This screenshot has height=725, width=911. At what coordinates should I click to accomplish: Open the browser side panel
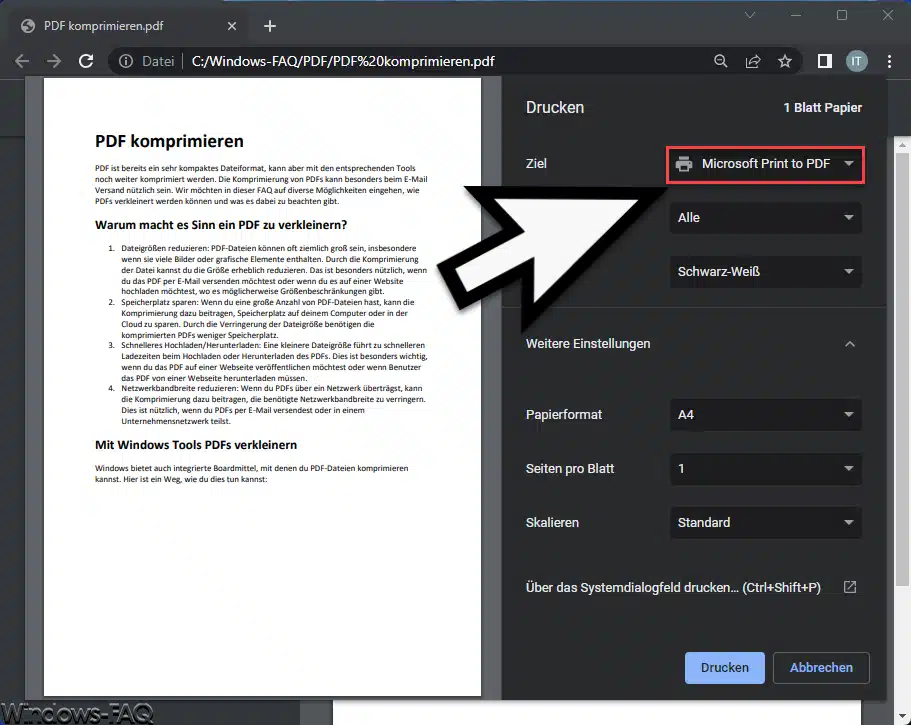point(824,61)
